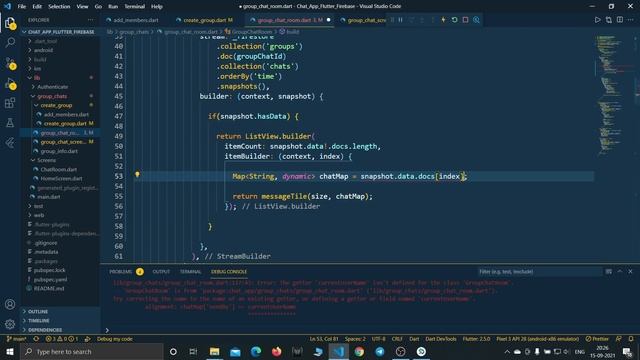The image size is (640, 360).
Task: Open the Explorer view in activity bar
Action: click(x=10, y=22)
